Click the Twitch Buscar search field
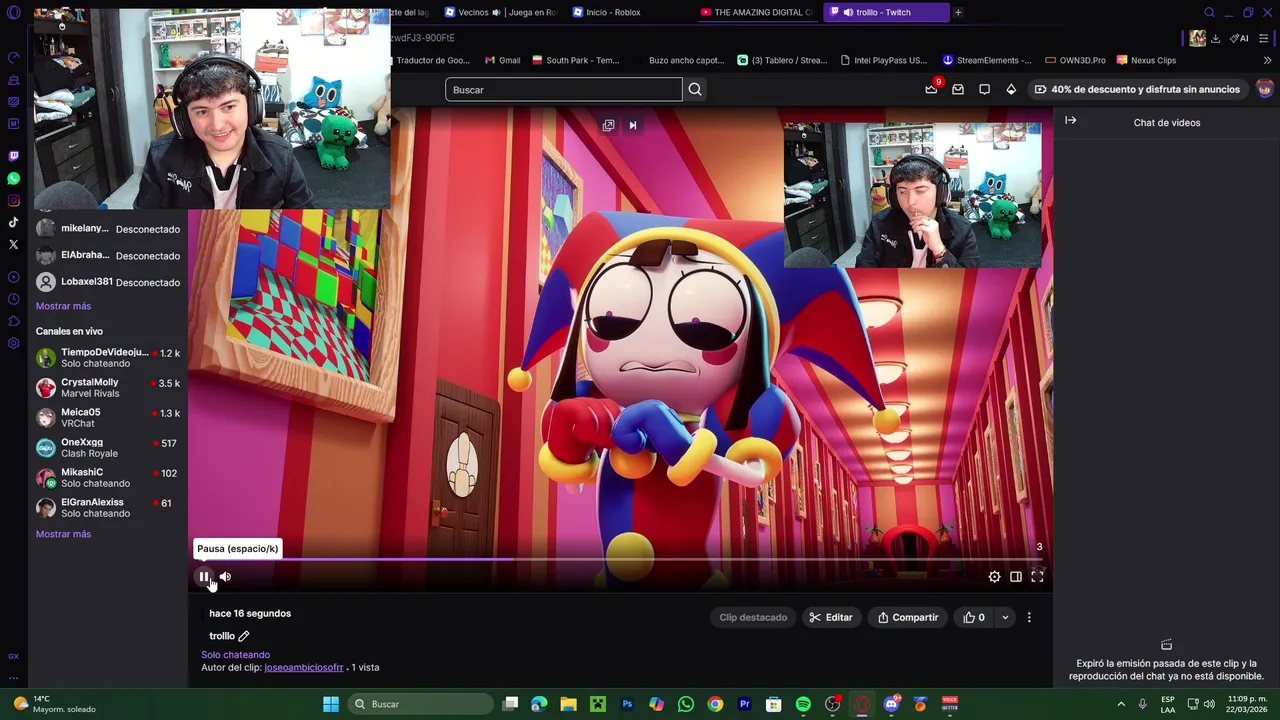Screen dimensions: 1280x720 pos(563,90)
